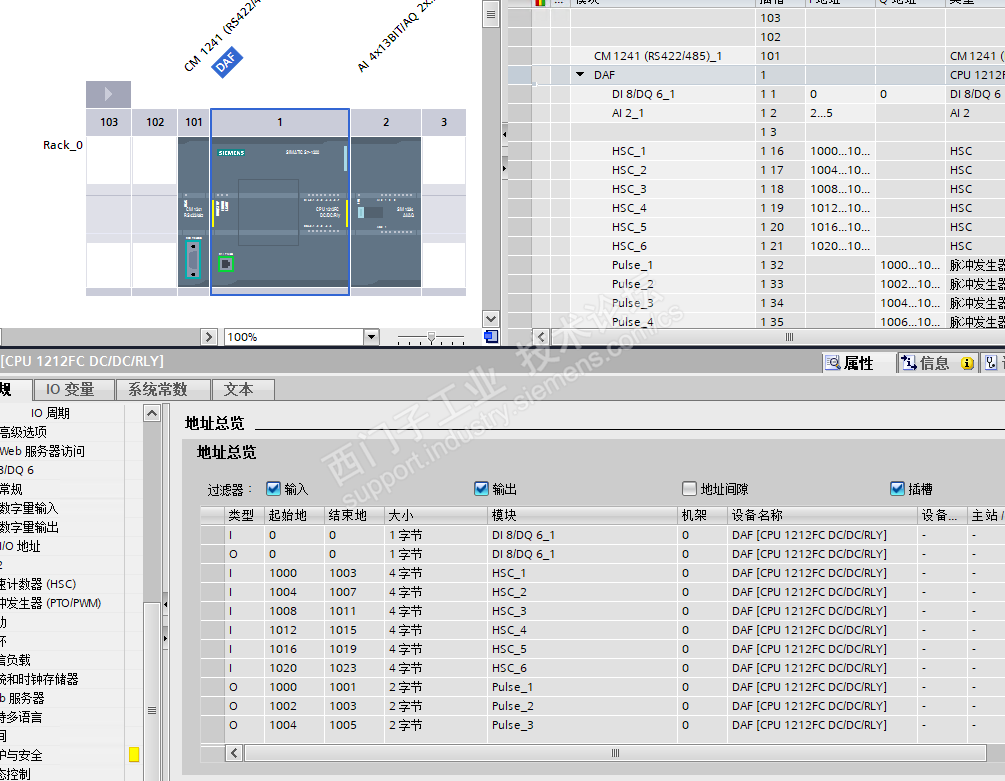Select 数字量输出 in the properties tree
The image size is (1005, 781).
pyautogui.click(x=29, y=527)
